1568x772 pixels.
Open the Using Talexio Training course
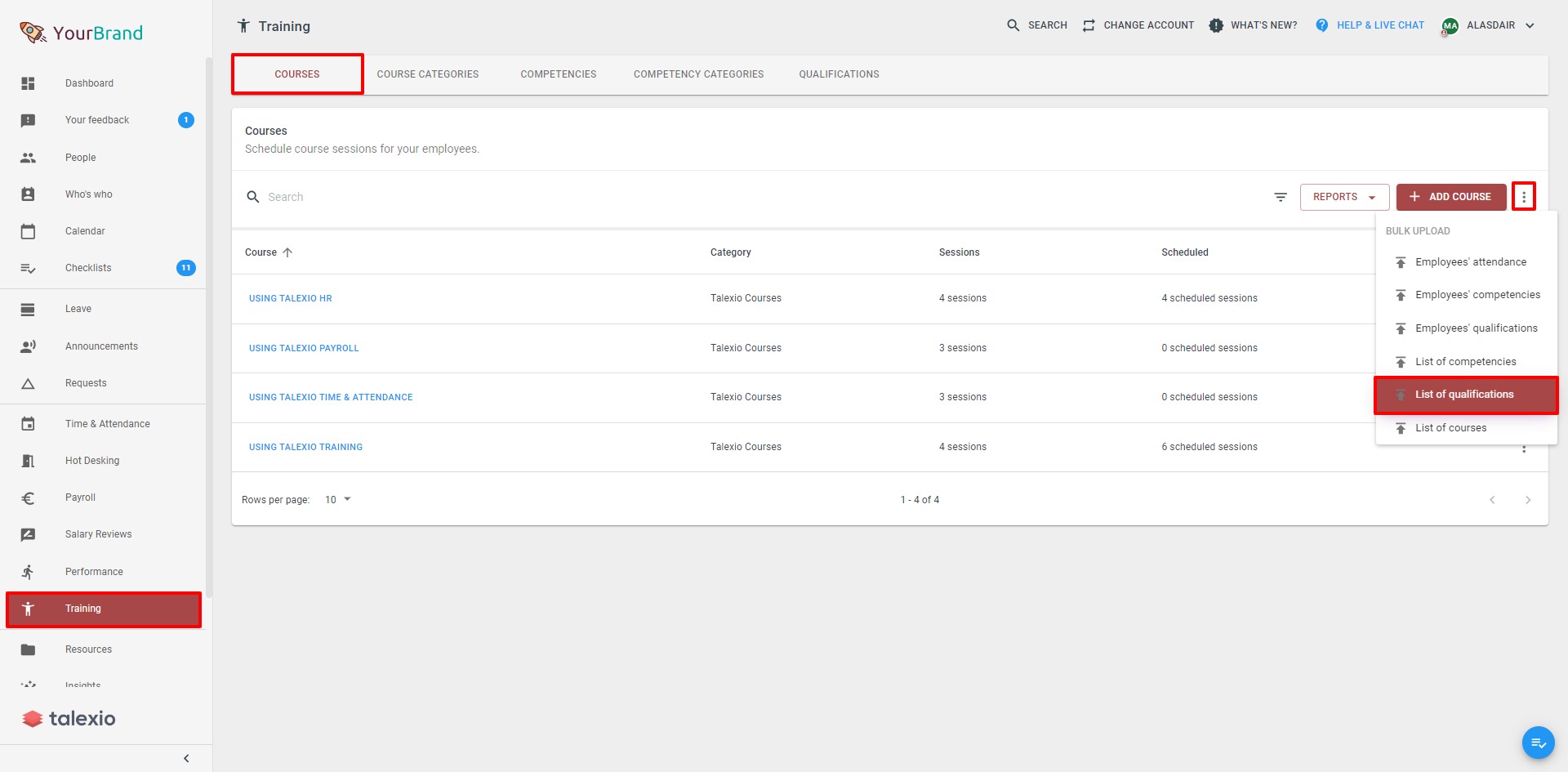305,447
